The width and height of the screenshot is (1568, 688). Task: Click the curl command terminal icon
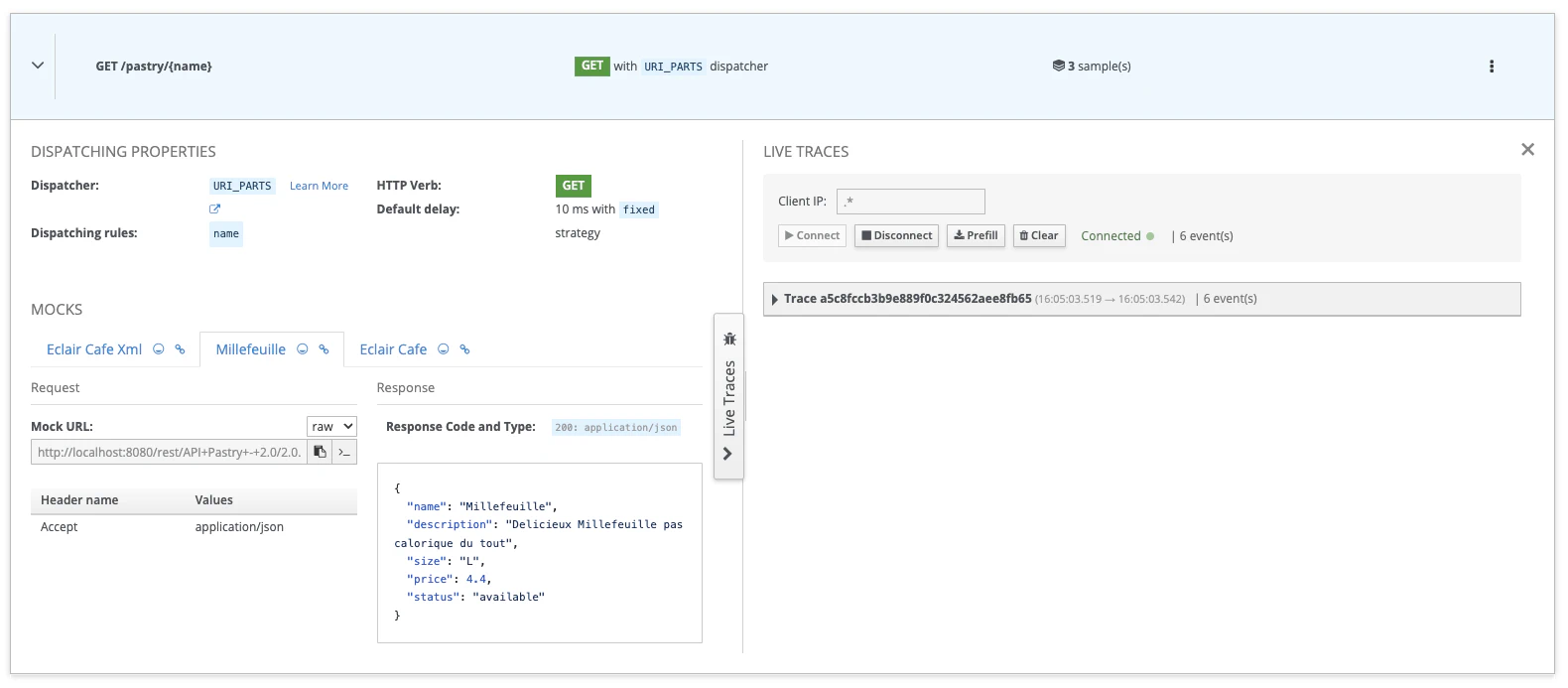pyautogui.click(x=344, y=452)
